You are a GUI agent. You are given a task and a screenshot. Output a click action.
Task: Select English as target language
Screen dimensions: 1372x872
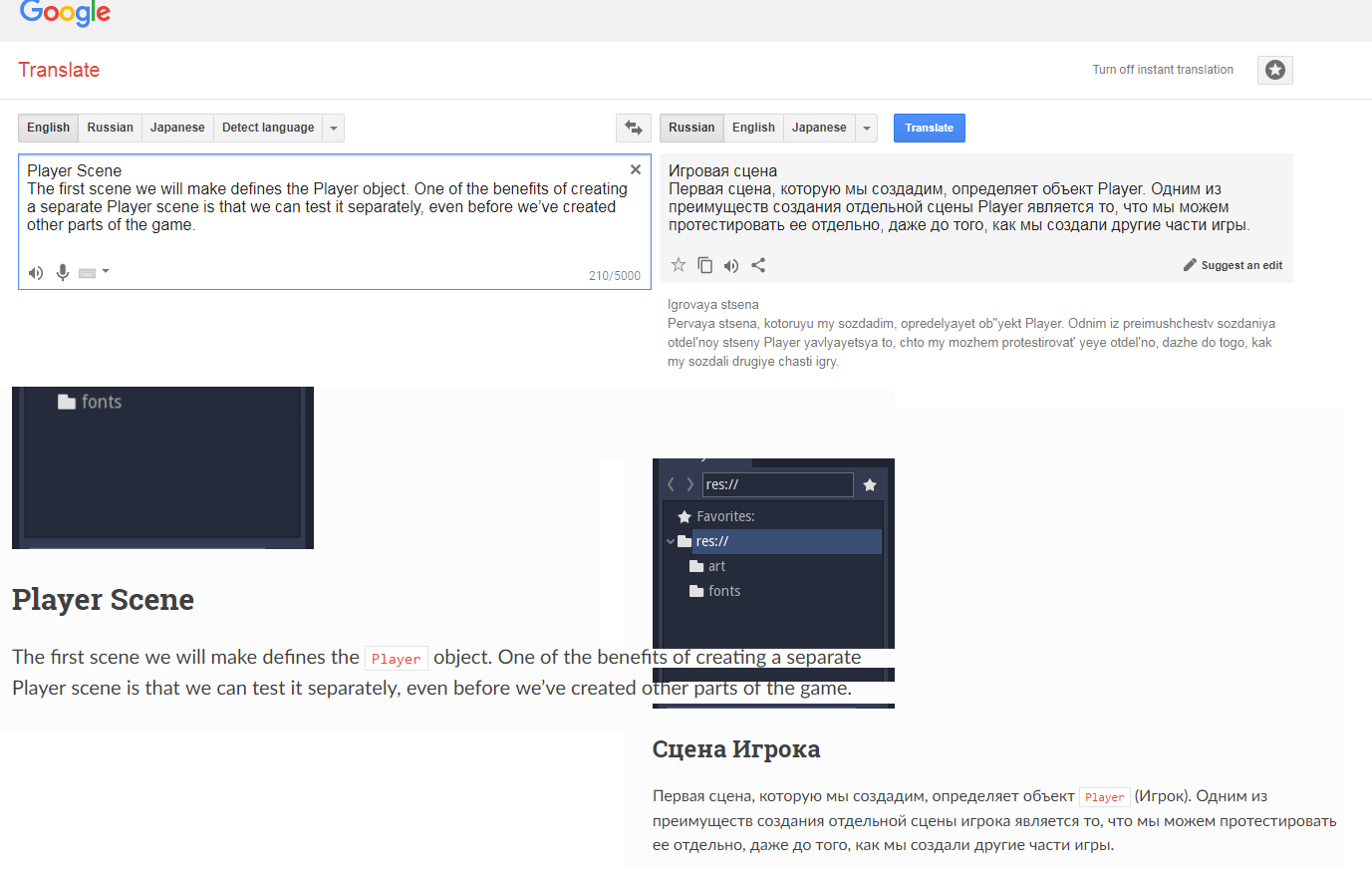point(753,128)
